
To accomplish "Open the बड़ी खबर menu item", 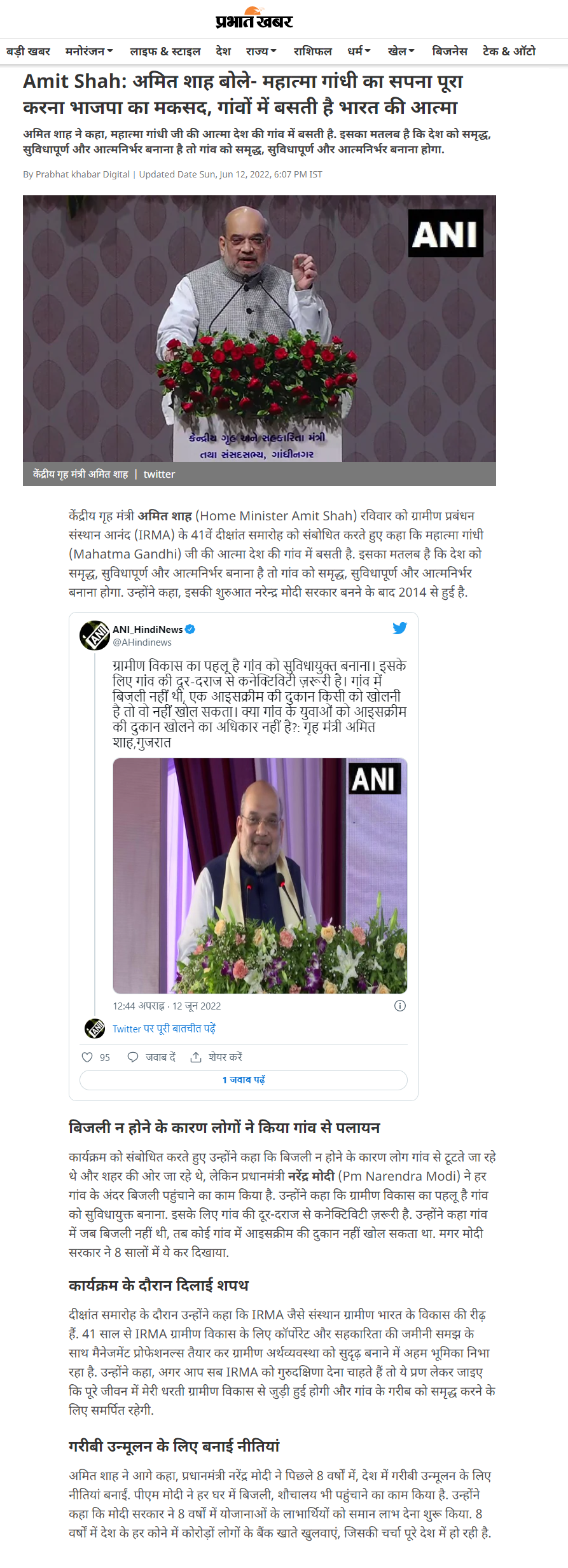I will pyautogui.click(x=28, y=51).
